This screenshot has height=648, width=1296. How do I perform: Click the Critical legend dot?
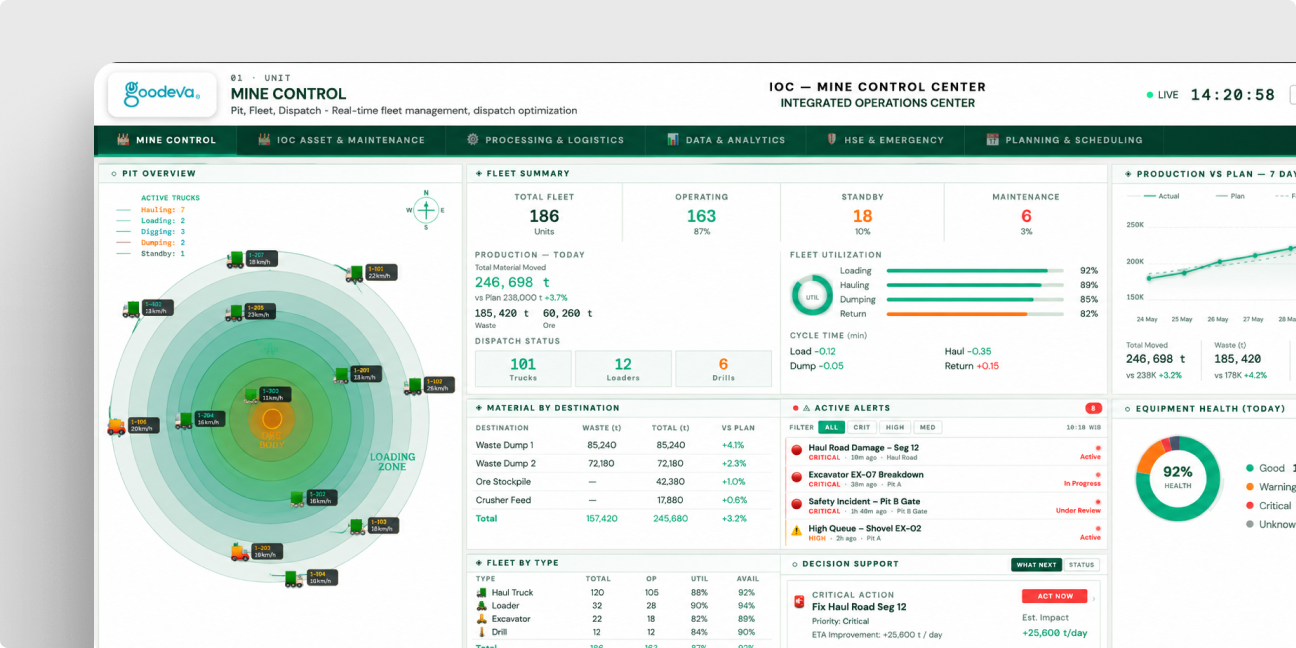coord(1250,506)
